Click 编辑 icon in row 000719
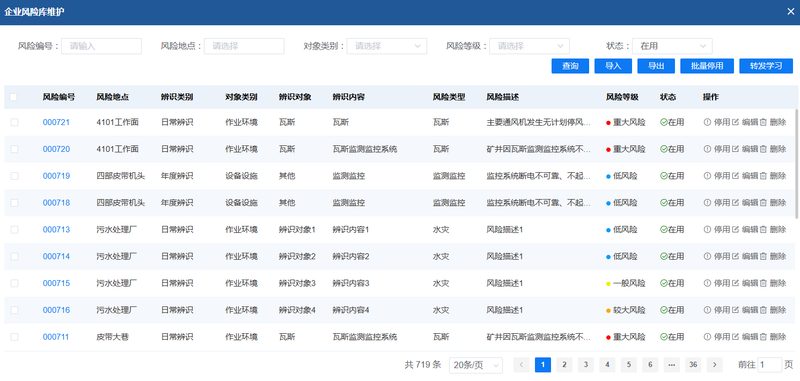800x381 pixels. tap(735, 176)
